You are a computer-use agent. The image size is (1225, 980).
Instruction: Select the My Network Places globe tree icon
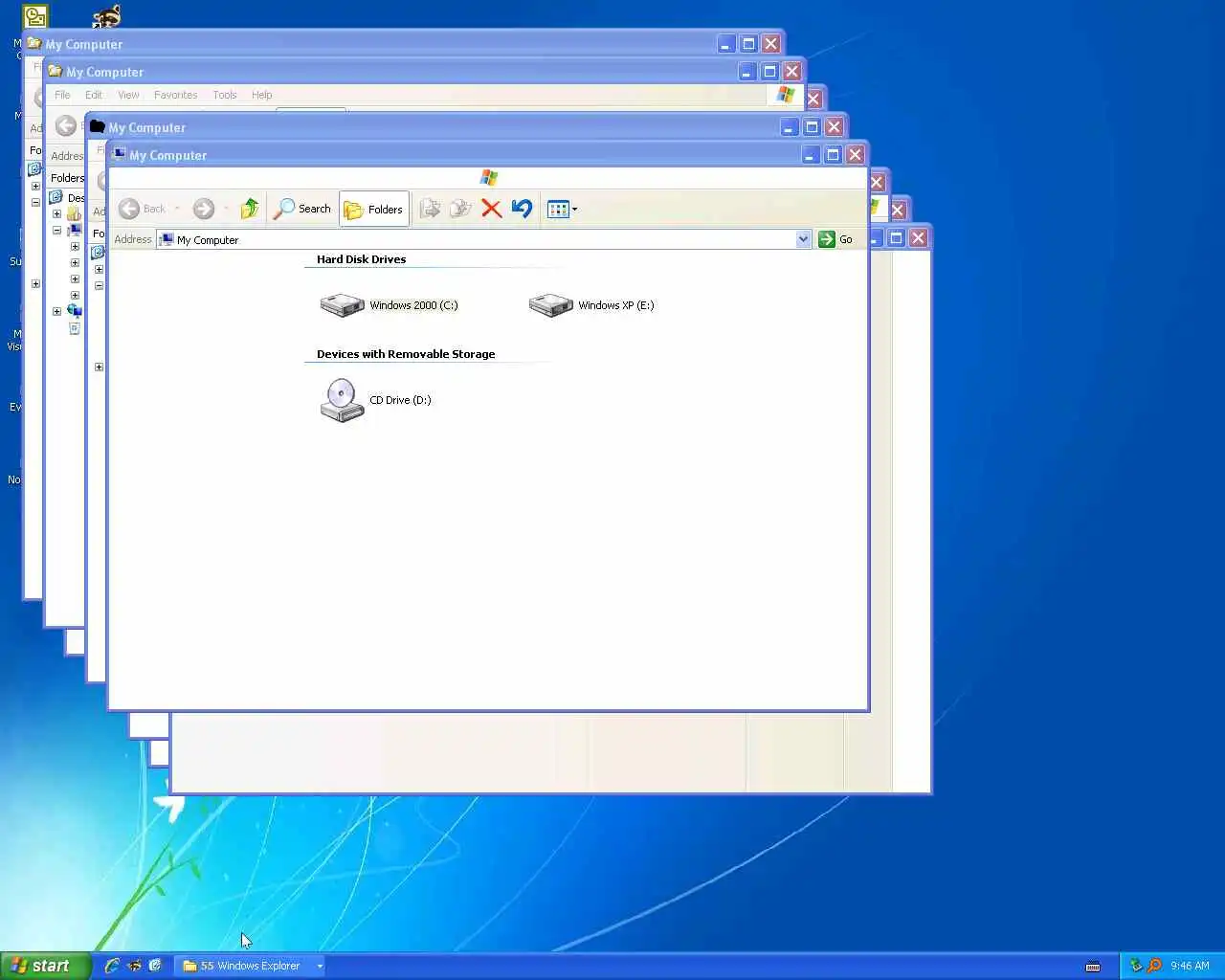(x=74, y=311)
